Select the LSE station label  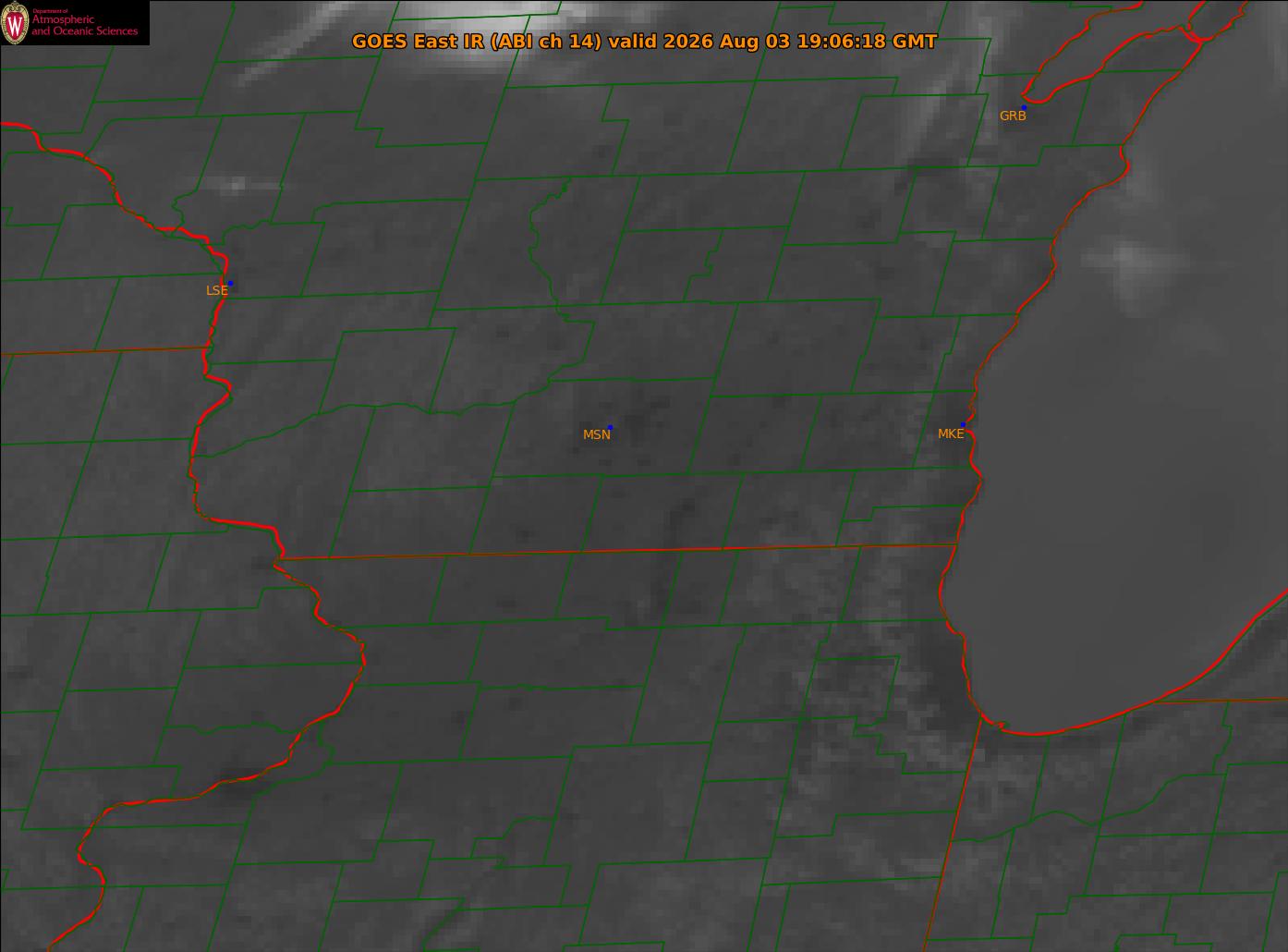216,290
